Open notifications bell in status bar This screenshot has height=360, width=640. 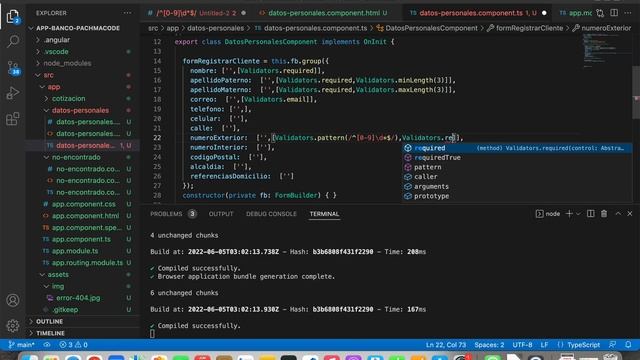pos(628,345)
